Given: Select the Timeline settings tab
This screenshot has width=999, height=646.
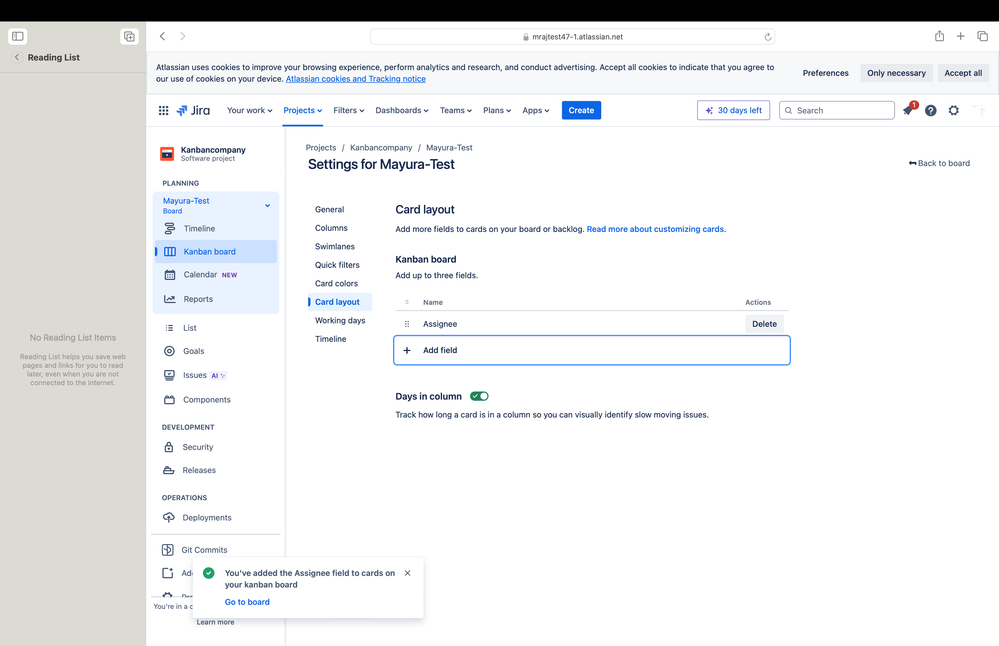Looking at the screenshot, I should [331, 339].
